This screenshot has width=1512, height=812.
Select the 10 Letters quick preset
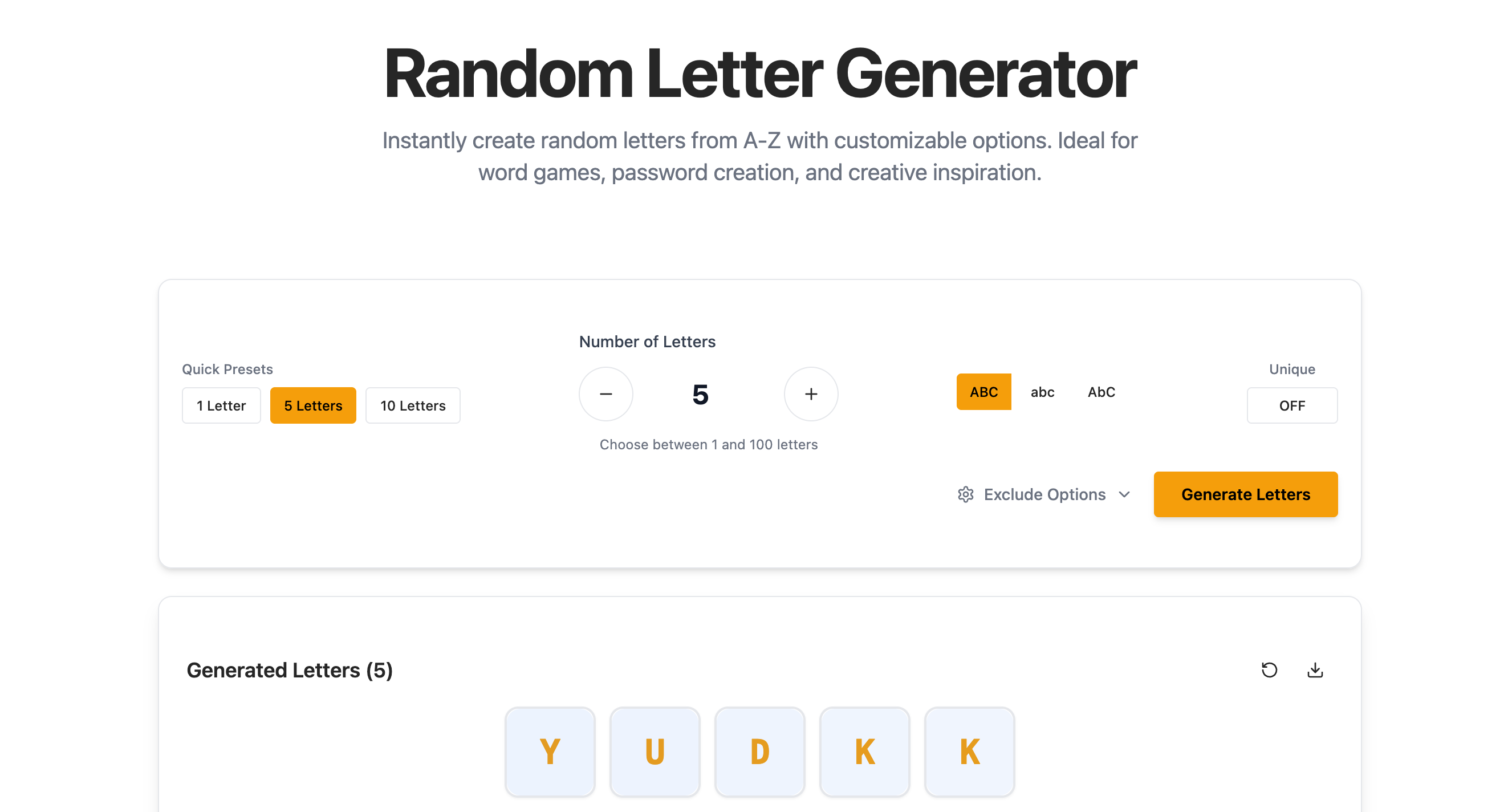[413, 405]
